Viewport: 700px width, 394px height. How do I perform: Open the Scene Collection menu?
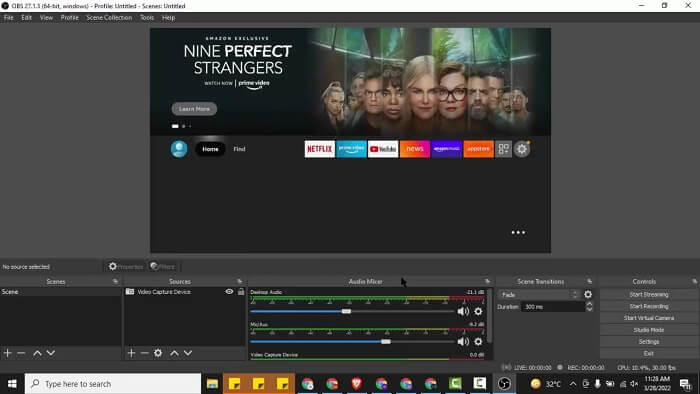[109, 17]
